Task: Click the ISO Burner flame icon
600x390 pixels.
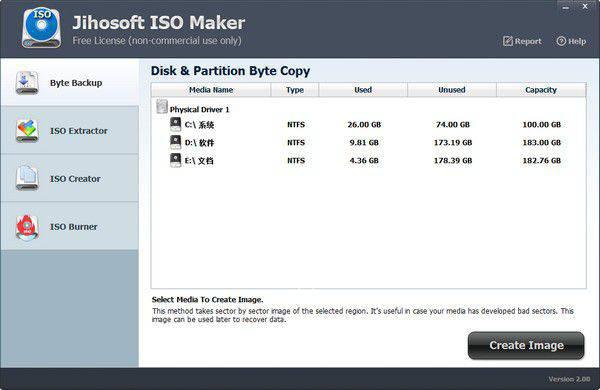Action: tap(27, 227)
